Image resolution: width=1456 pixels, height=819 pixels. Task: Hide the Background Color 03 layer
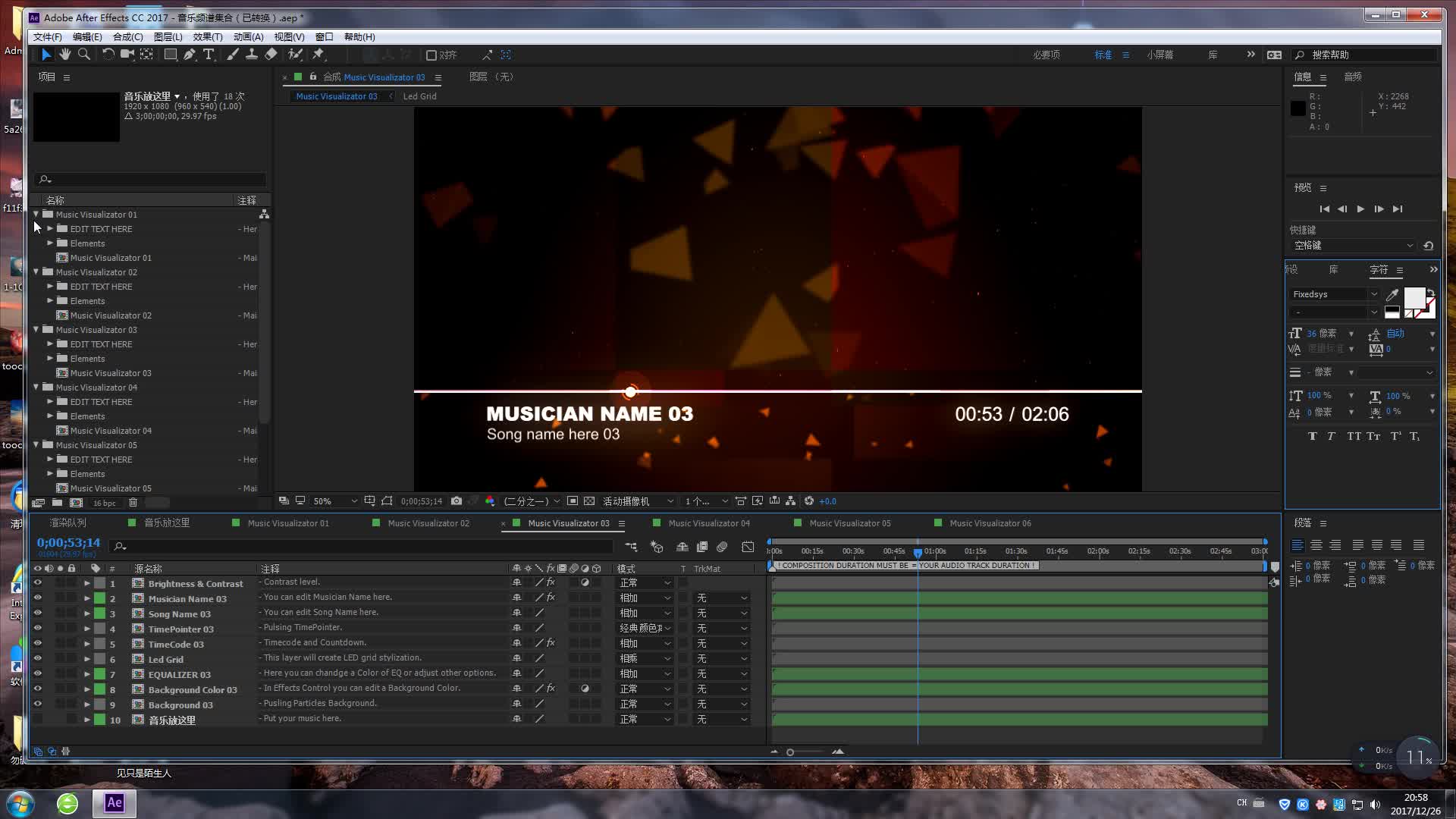click(37, 689)
